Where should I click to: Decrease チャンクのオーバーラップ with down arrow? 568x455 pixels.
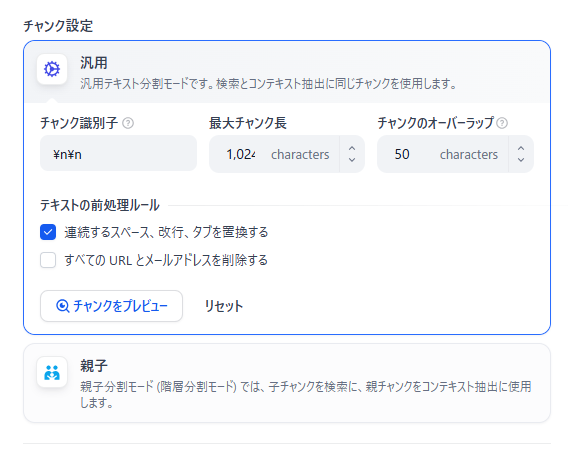(521, 160)
